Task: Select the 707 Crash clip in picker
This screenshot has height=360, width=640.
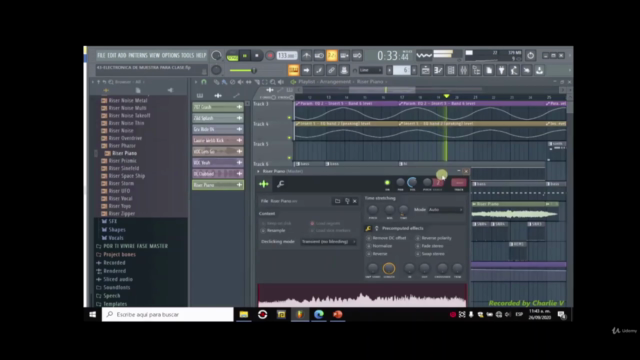Action: (x=218, y=107)
